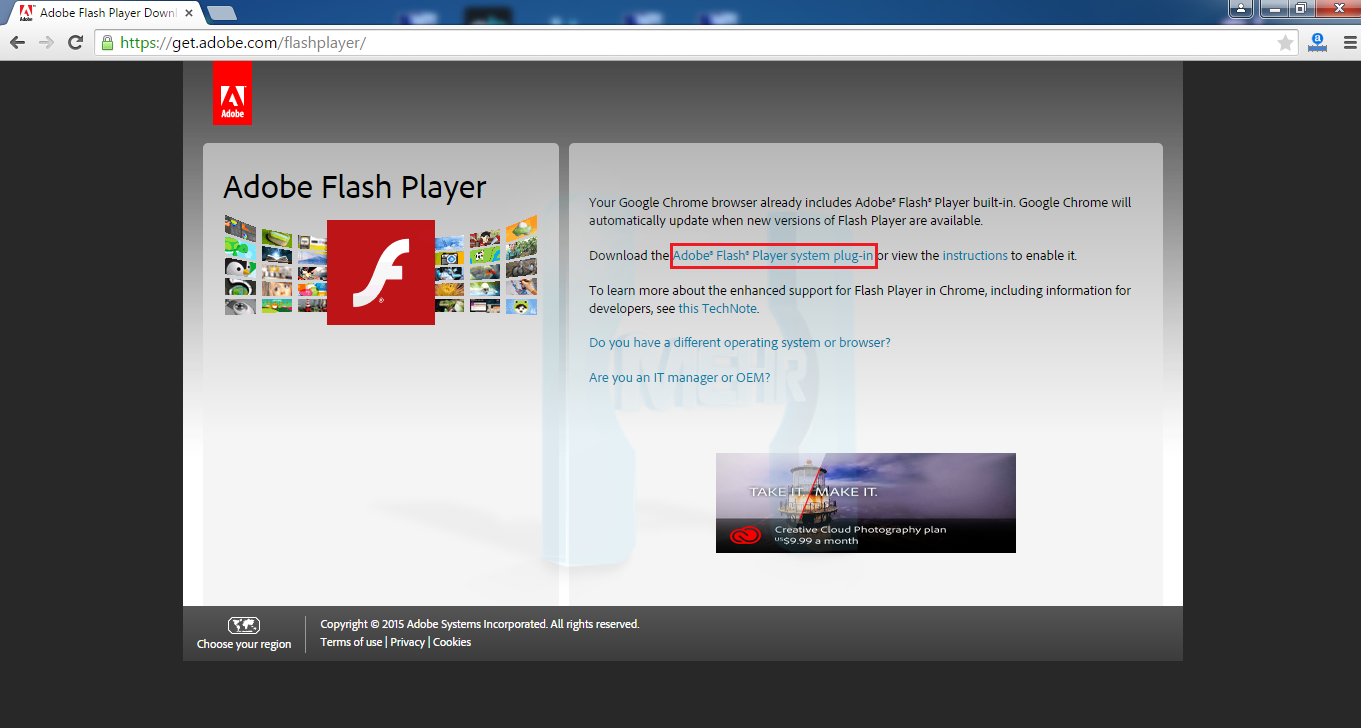This screenshot has height=728, width=1361.
Task: Click the green padlock security icon
Action: (107, 43)
